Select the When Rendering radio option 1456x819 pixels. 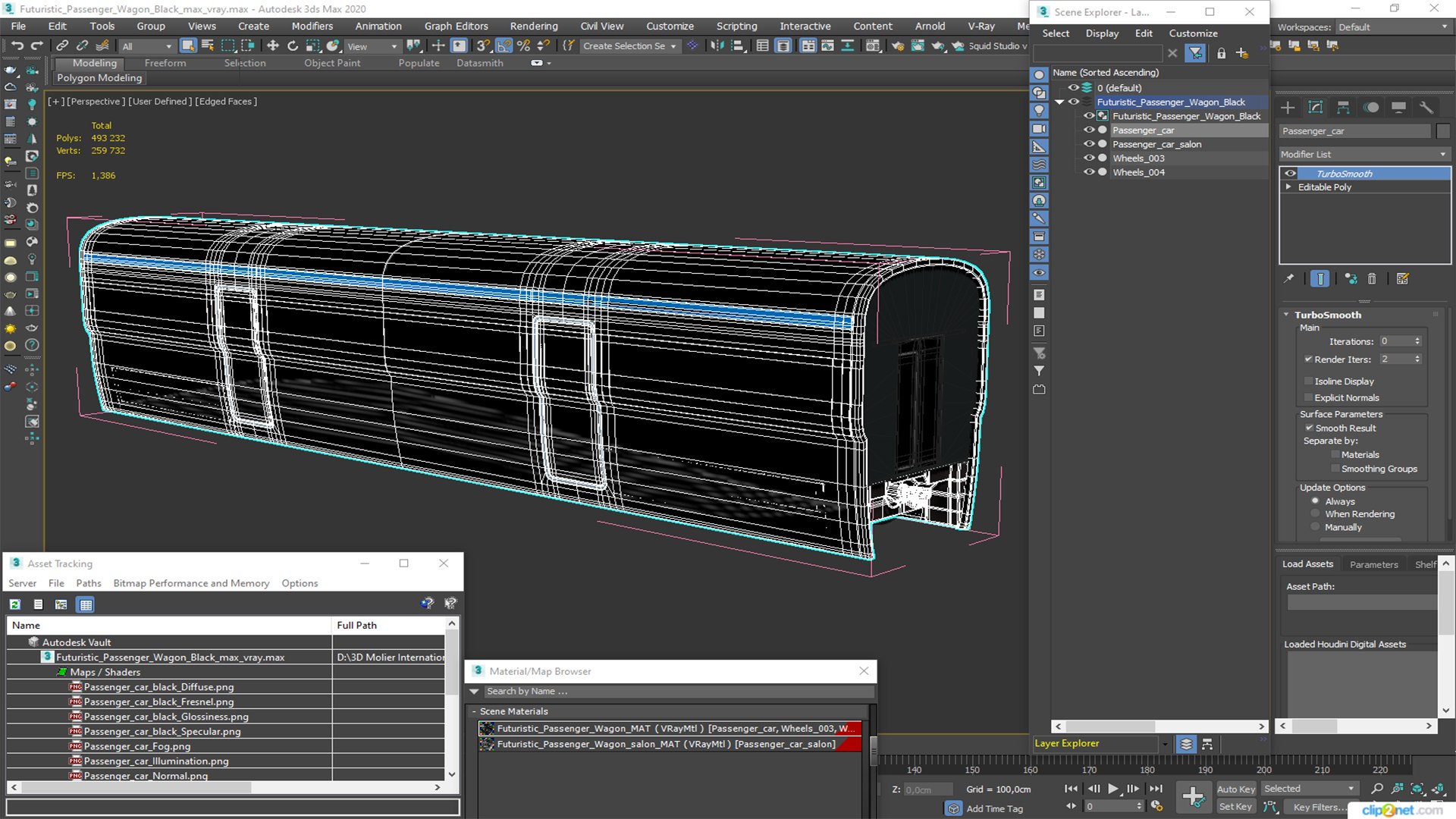[x=1316, y=514]
